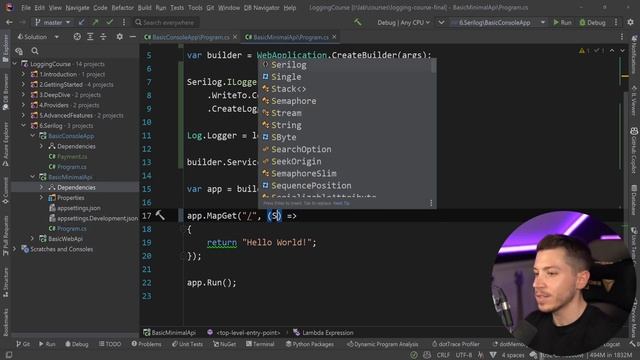
Task: Open the DB Navigator menu
Action: point(262,8)
